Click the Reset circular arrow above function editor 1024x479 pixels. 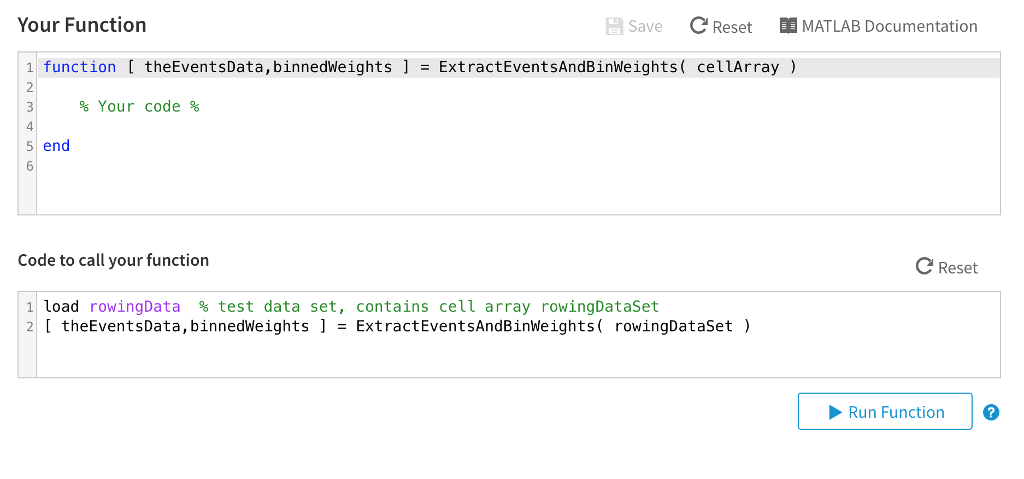point(699,26)
